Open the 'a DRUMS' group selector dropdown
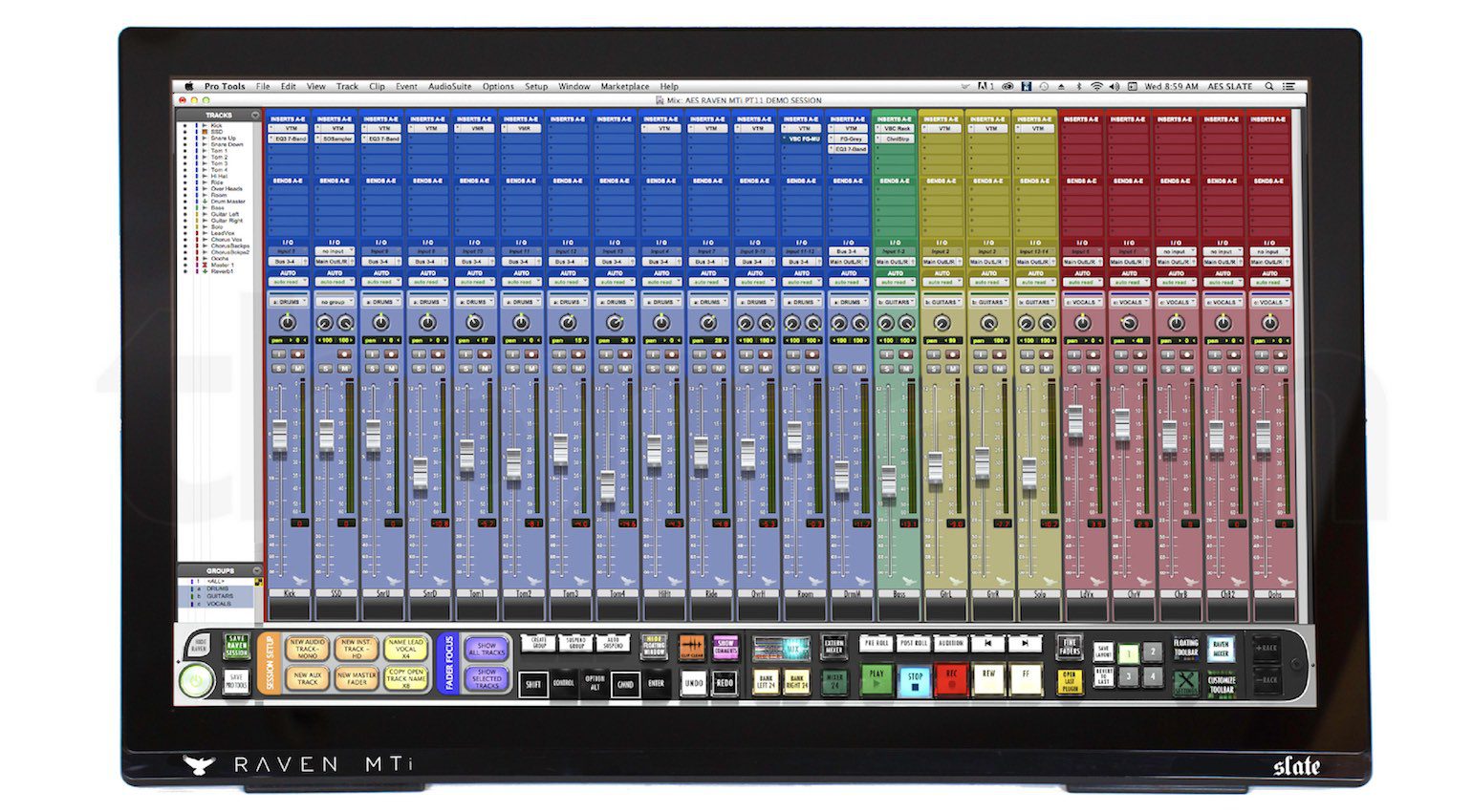The image size is (1472, 812). tap(291, 301)
